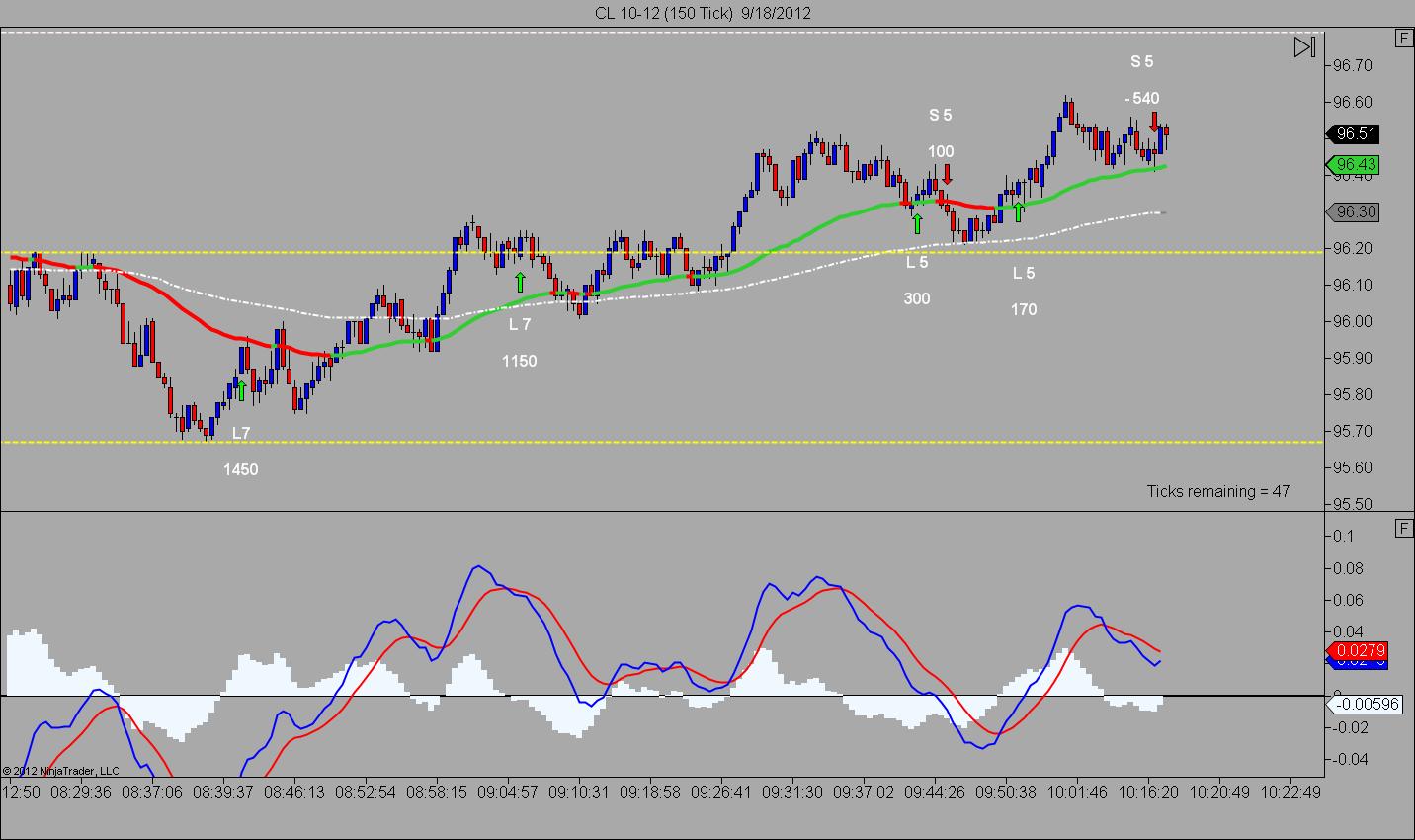1415x840 pixels.
Task: Click the 09:50:38 time axis label
Action: (1006, 792)
